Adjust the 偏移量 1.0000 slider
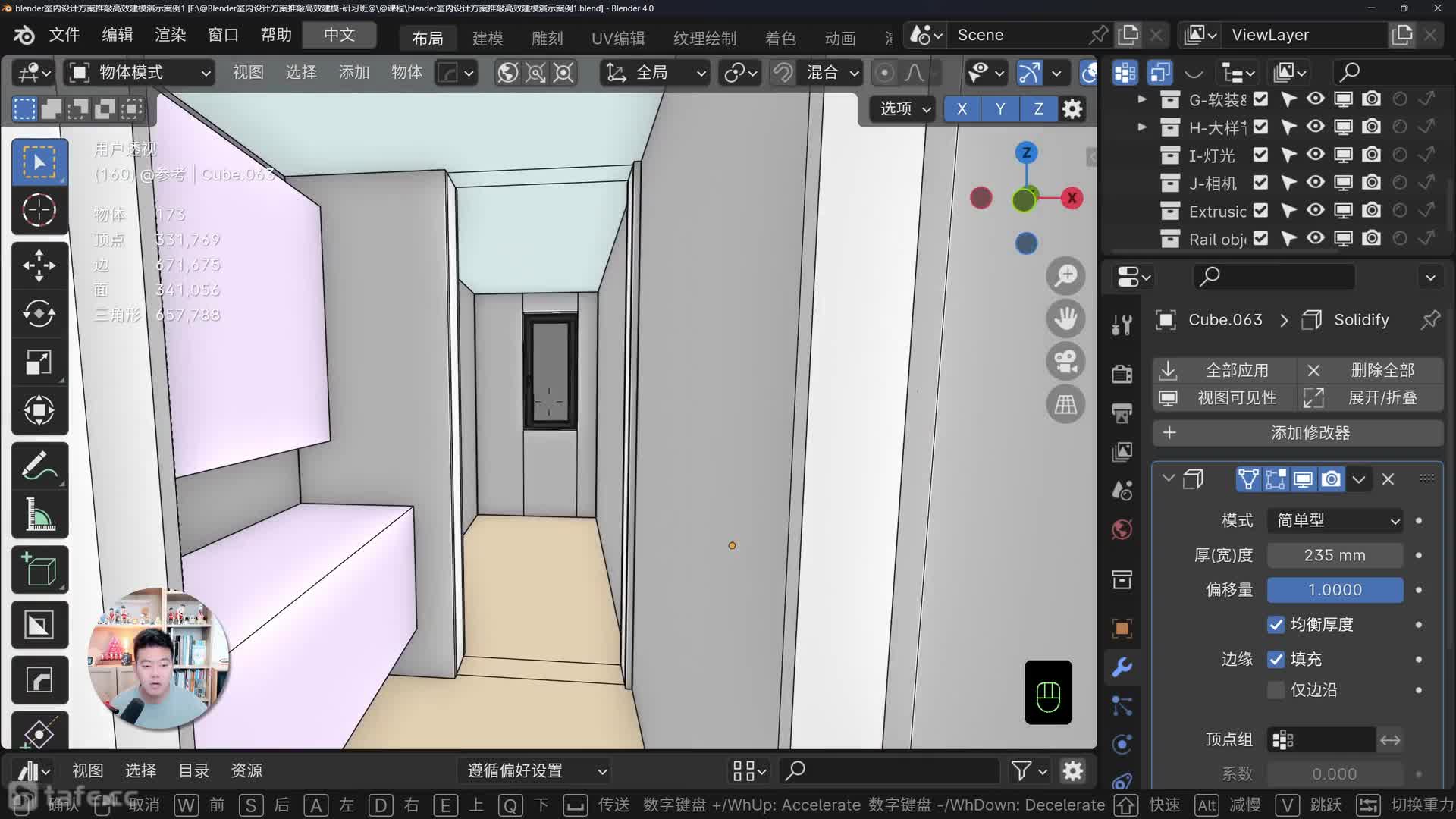 pos(1335,590)
